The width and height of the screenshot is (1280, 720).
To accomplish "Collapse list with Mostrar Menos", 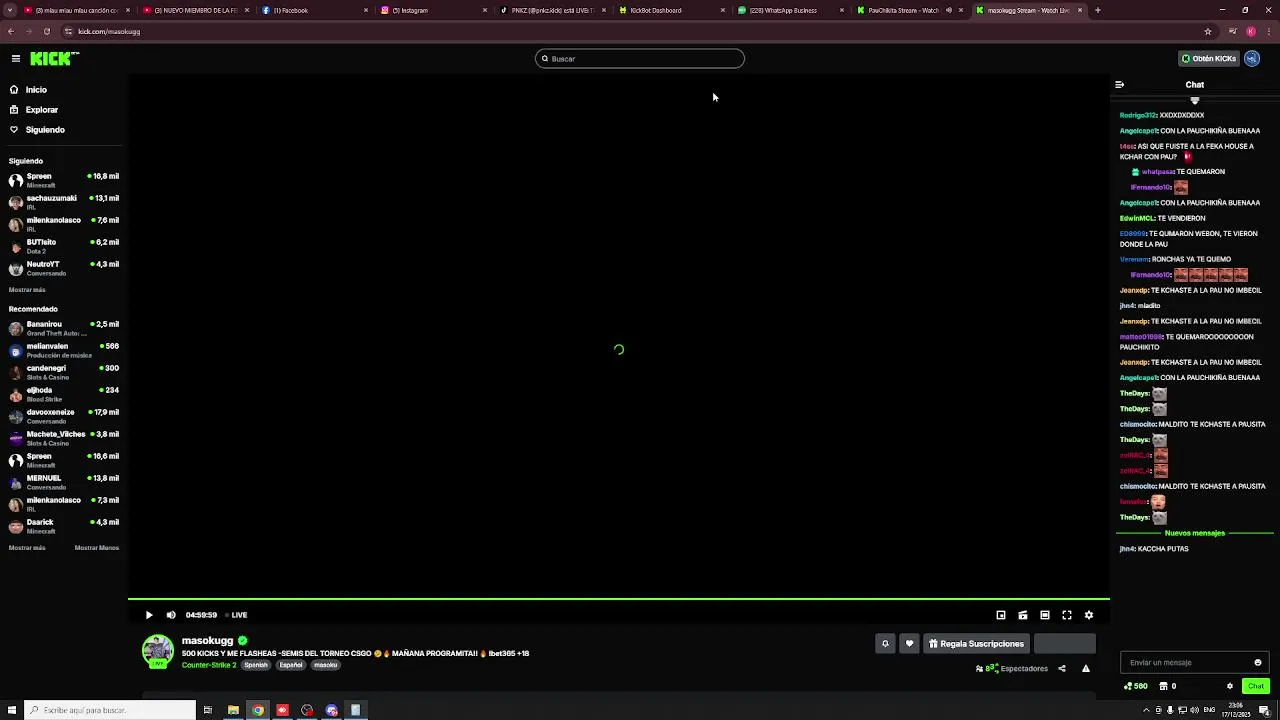I will (x=97, y=548).
